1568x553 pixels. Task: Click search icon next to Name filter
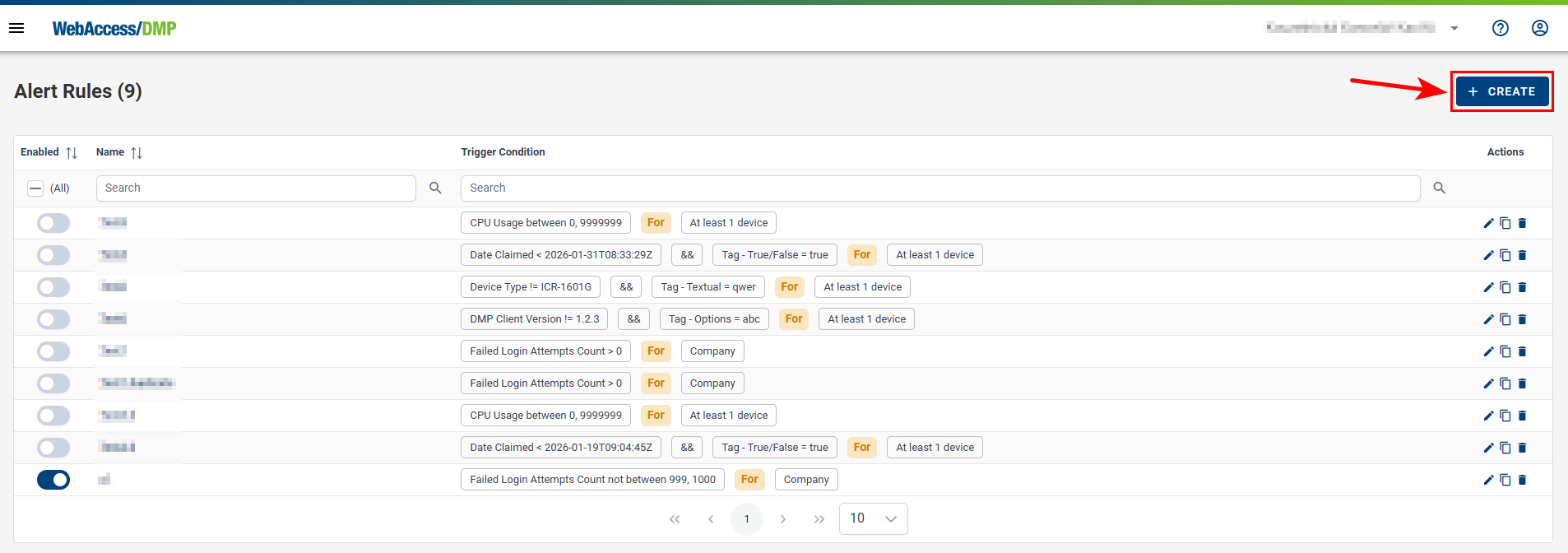pyautogui.click(x=435, y=188)
